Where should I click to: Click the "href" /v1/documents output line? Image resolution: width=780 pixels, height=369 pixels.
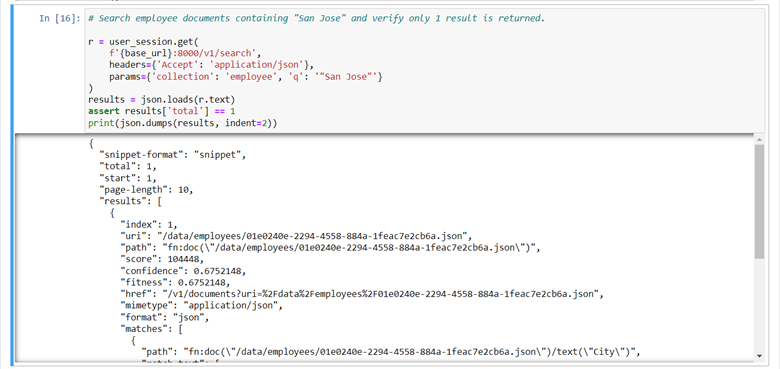(362, 294)
